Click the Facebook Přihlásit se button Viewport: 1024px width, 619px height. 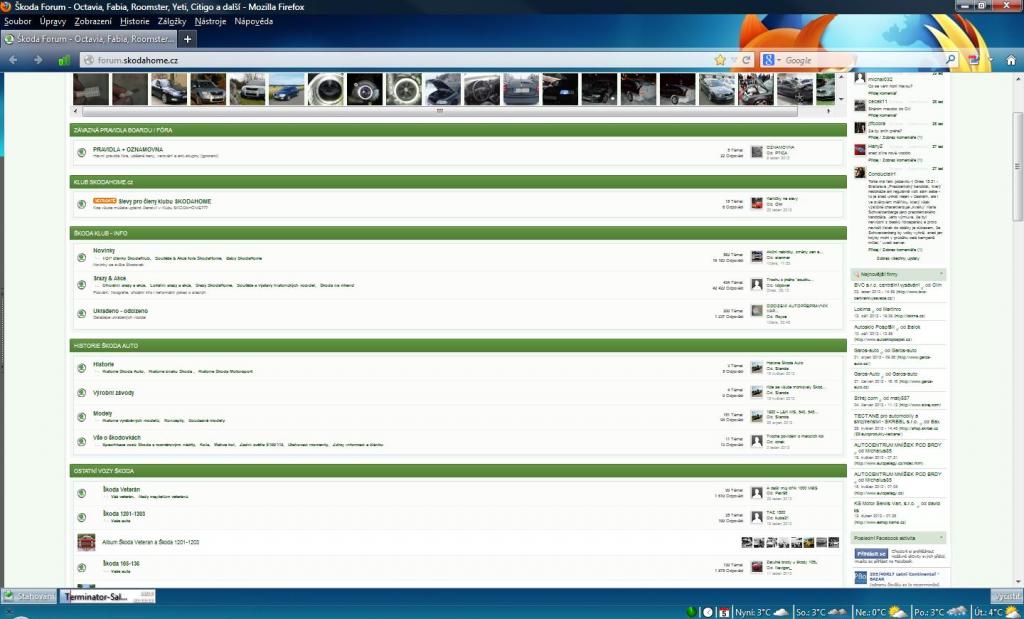pos(871,554)
